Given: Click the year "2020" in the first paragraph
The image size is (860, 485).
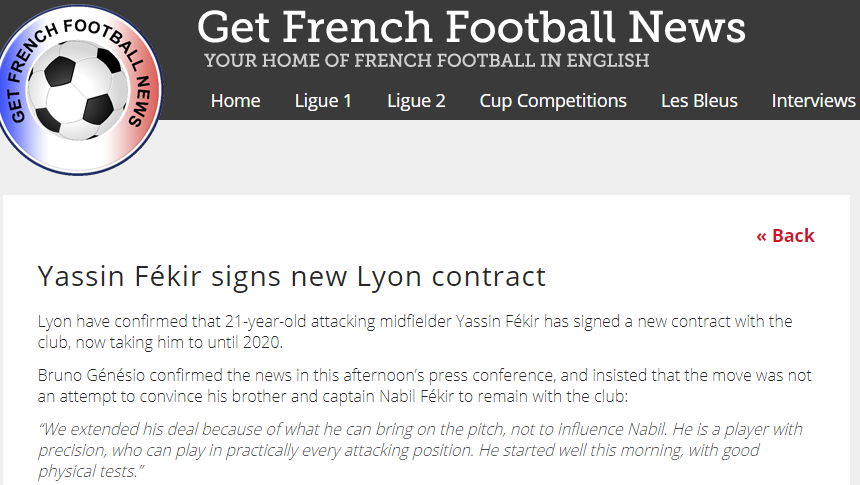Looking at the screenshot, I should pos(262,342).
